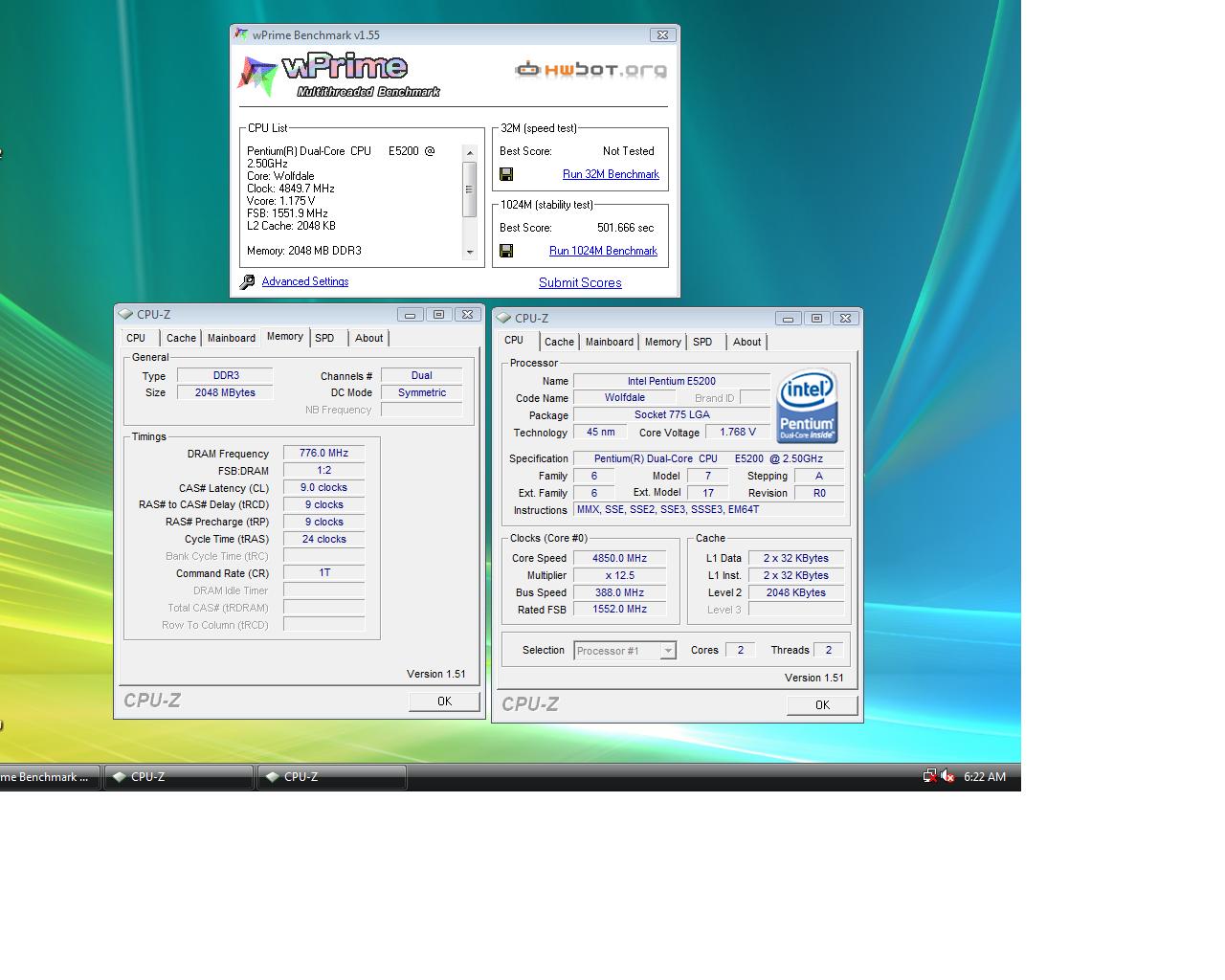Close the wPrime Benchmark window
Image resolution: width=1225 pixels, height=980 pixels.
point(662,34)
